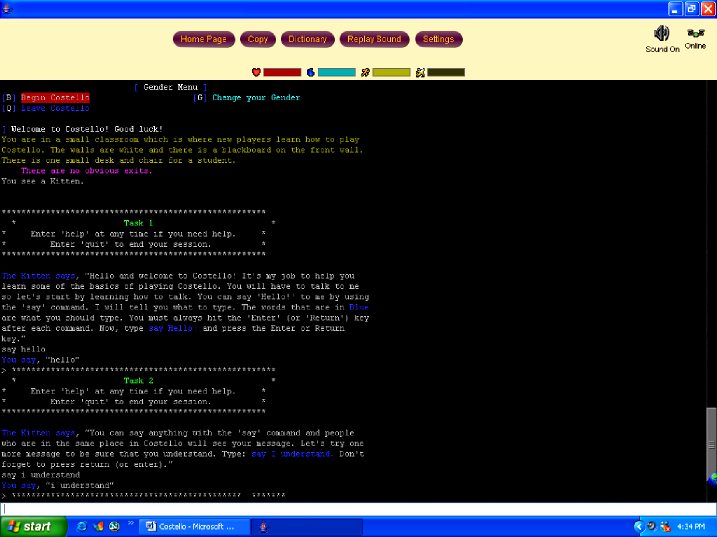Expand hidden system tray icons arrow
This screenshot has height=537, width=717.
click(x=638, y=527)
